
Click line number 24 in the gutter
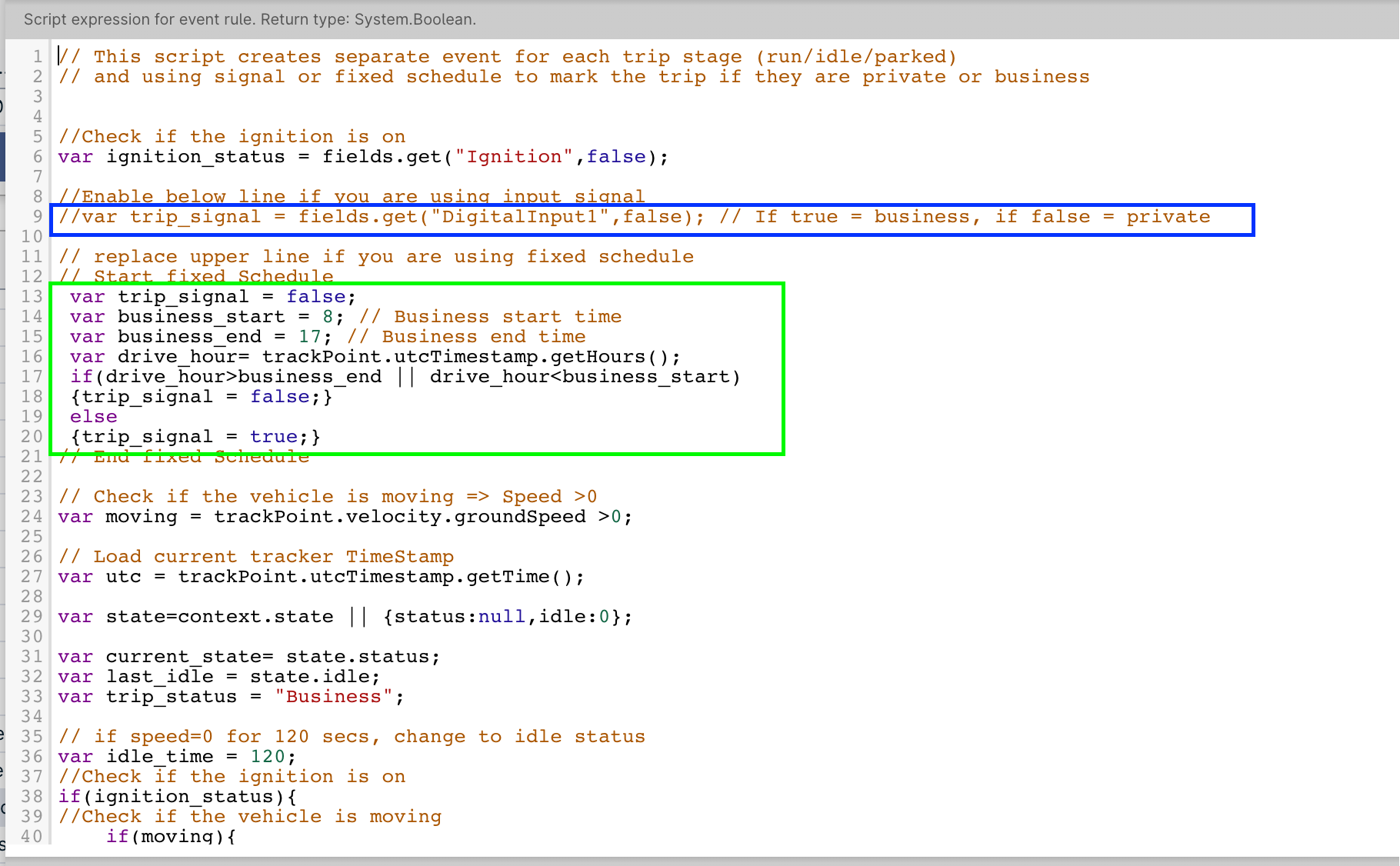pos(32,517)
